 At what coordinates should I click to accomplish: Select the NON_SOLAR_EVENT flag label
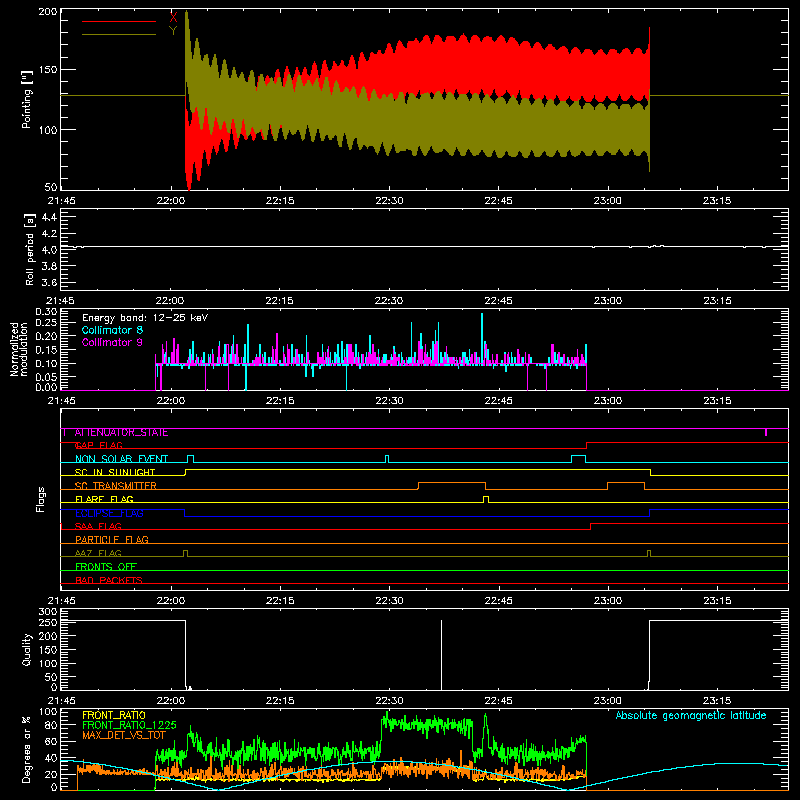click(121, 459)
